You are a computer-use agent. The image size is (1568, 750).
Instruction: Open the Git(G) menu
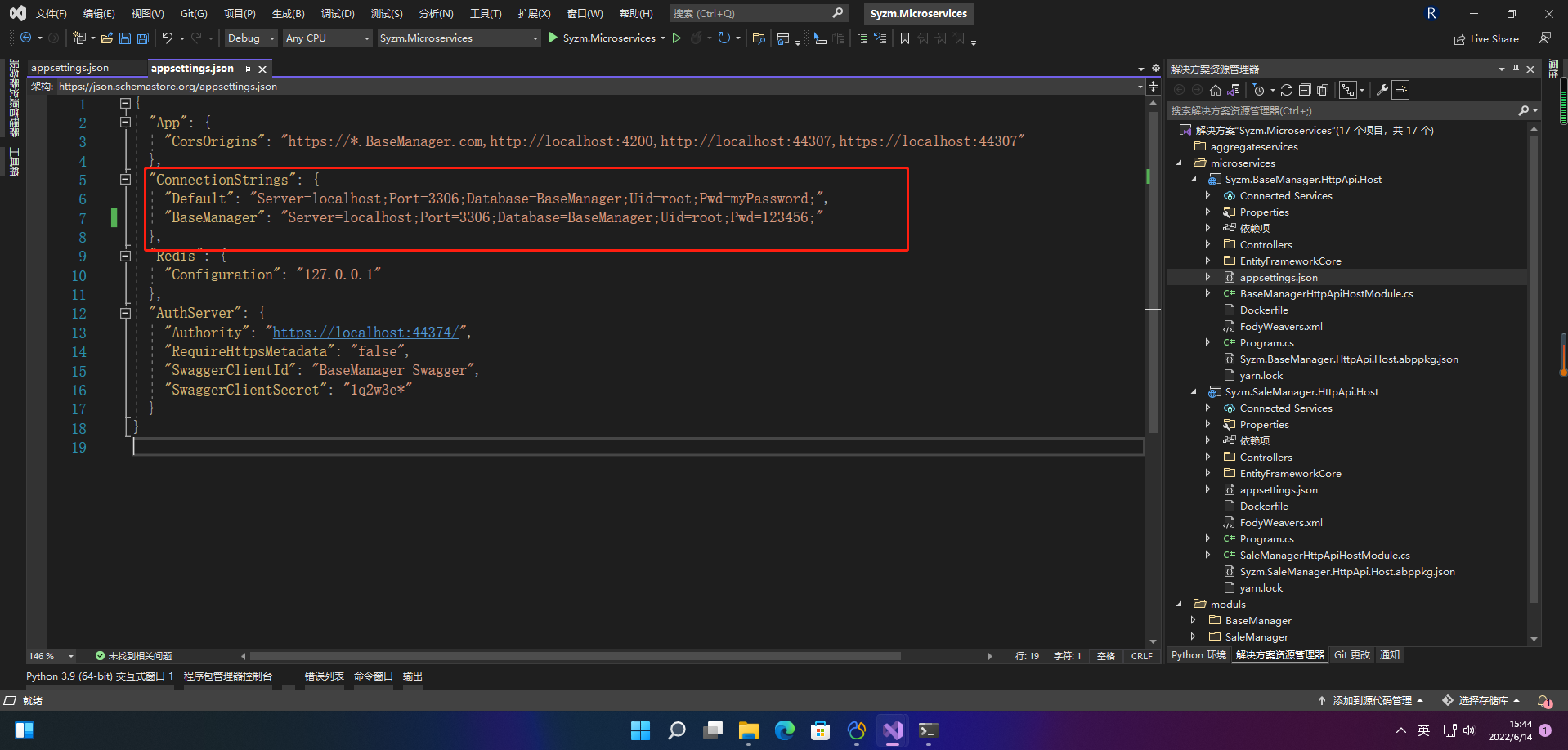(194, 14)
